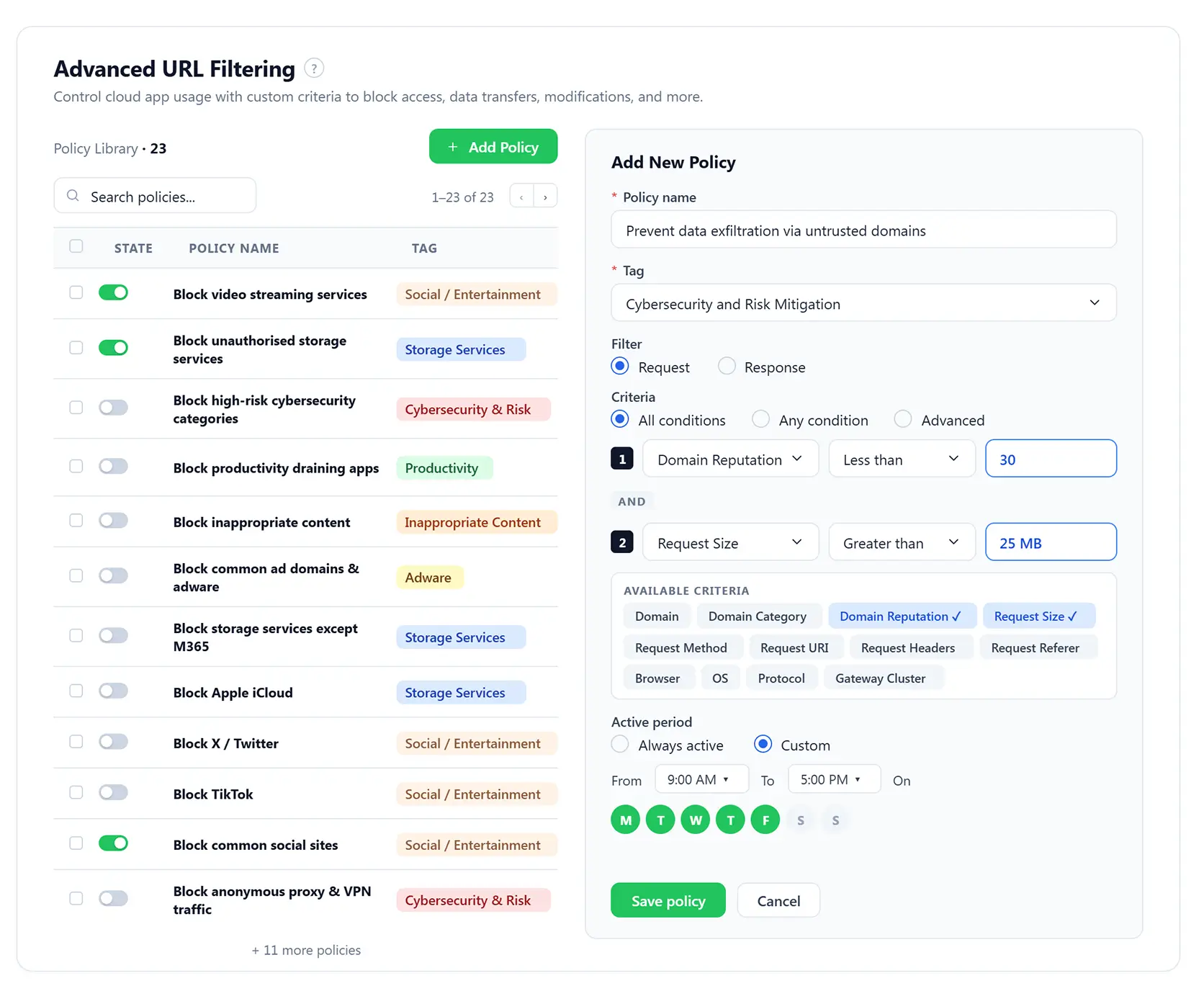Add the OS criteria chip
The height and width of the screenshot is (996, 1204).
[x=720, y=678]
